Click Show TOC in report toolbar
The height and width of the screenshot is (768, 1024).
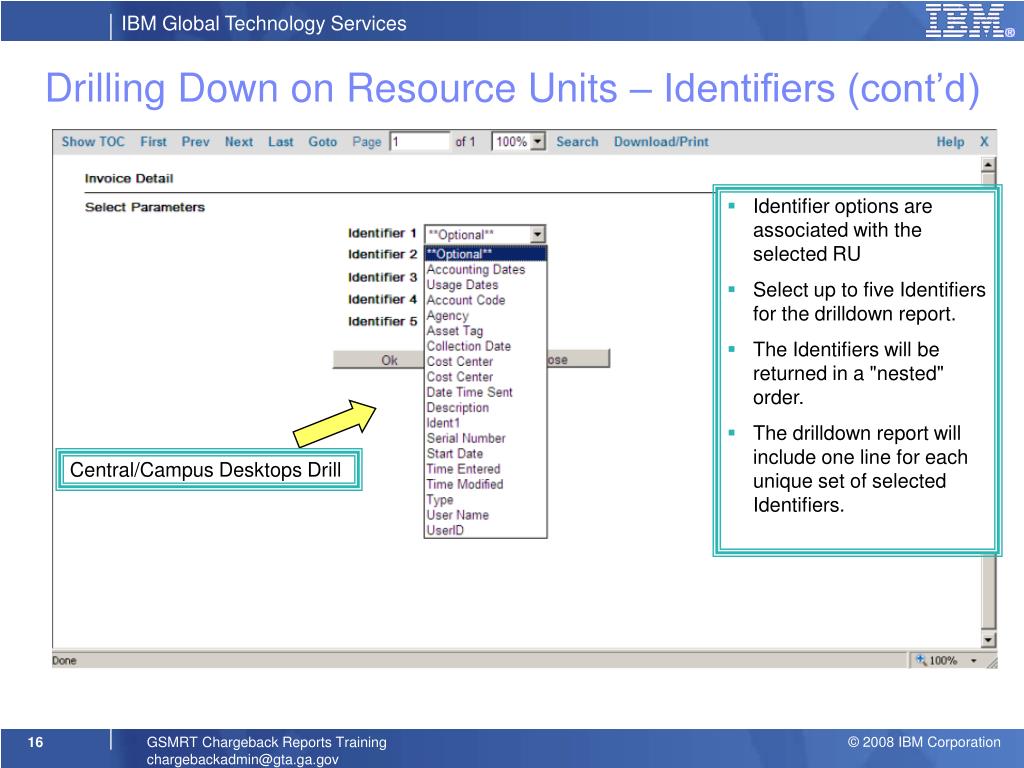(x=93, y=142)
